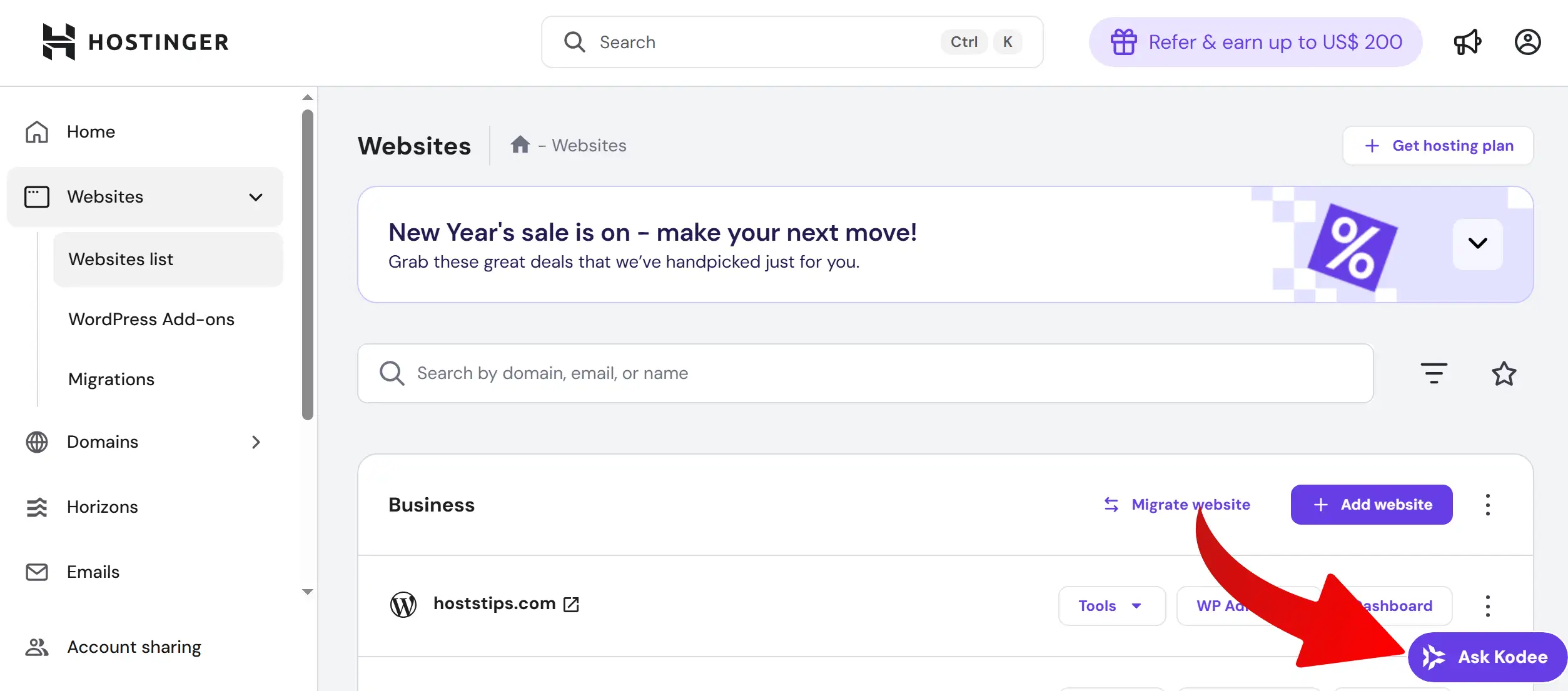The height and width of the screenshot is (691, 1568).
Task: Expand New Year's sale banner chevron
Action: point(1477,244)
